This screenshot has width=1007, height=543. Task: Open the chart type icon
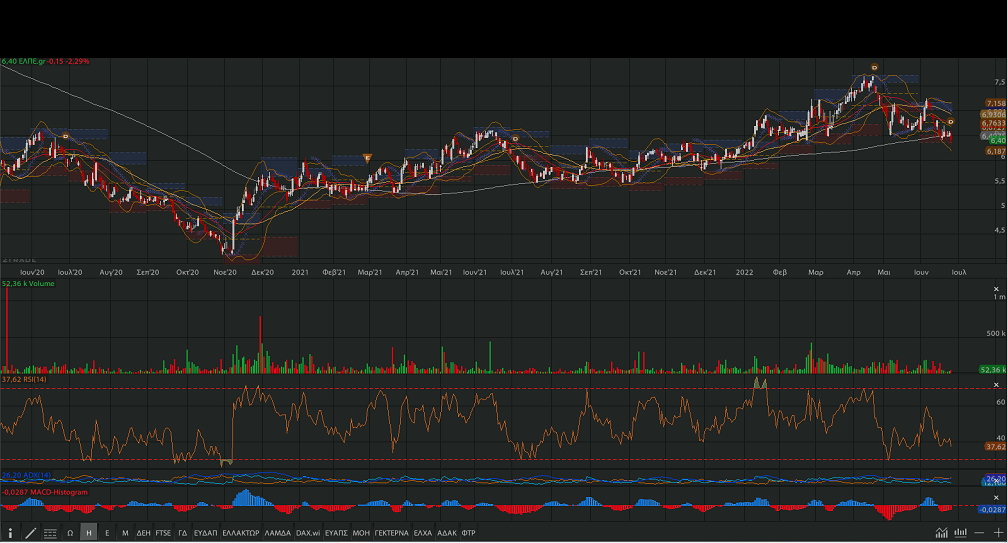pos(942,533)
